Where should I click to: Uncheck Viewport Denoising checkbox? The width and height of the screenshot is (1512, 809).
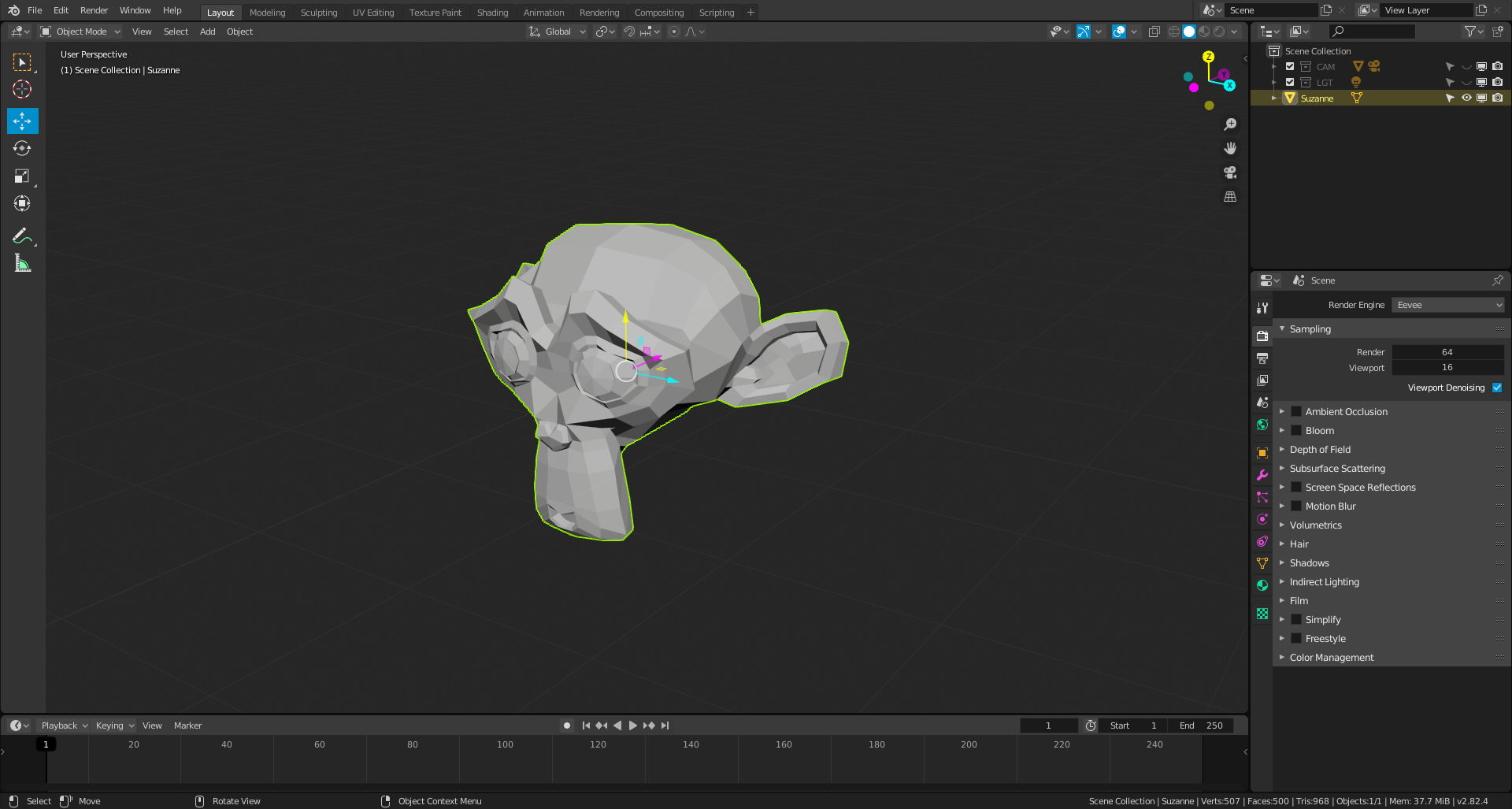point(1497,388)
